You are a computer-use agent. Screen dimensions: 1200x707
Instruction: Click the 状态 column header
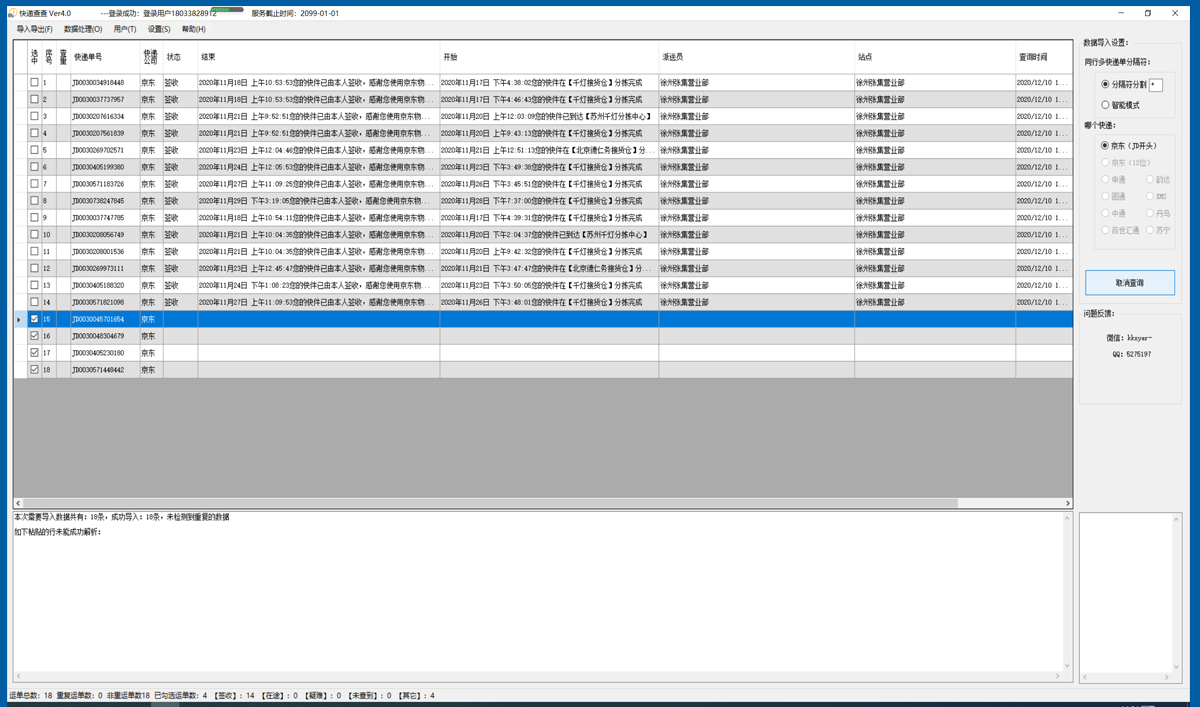pyautogui.click(x=180, y=57)
